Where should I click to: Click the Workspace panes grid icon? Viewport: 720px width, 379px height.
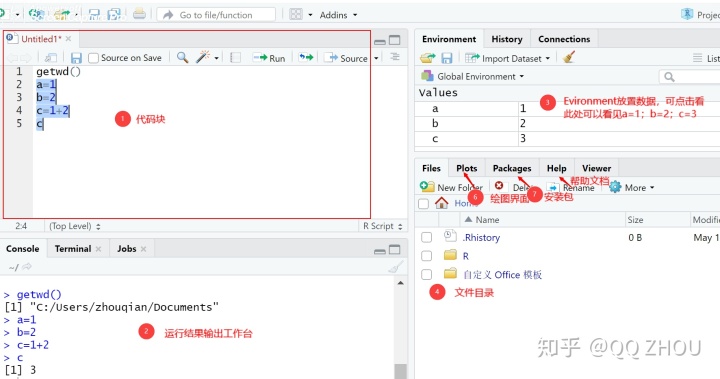[x=296, y=15]
